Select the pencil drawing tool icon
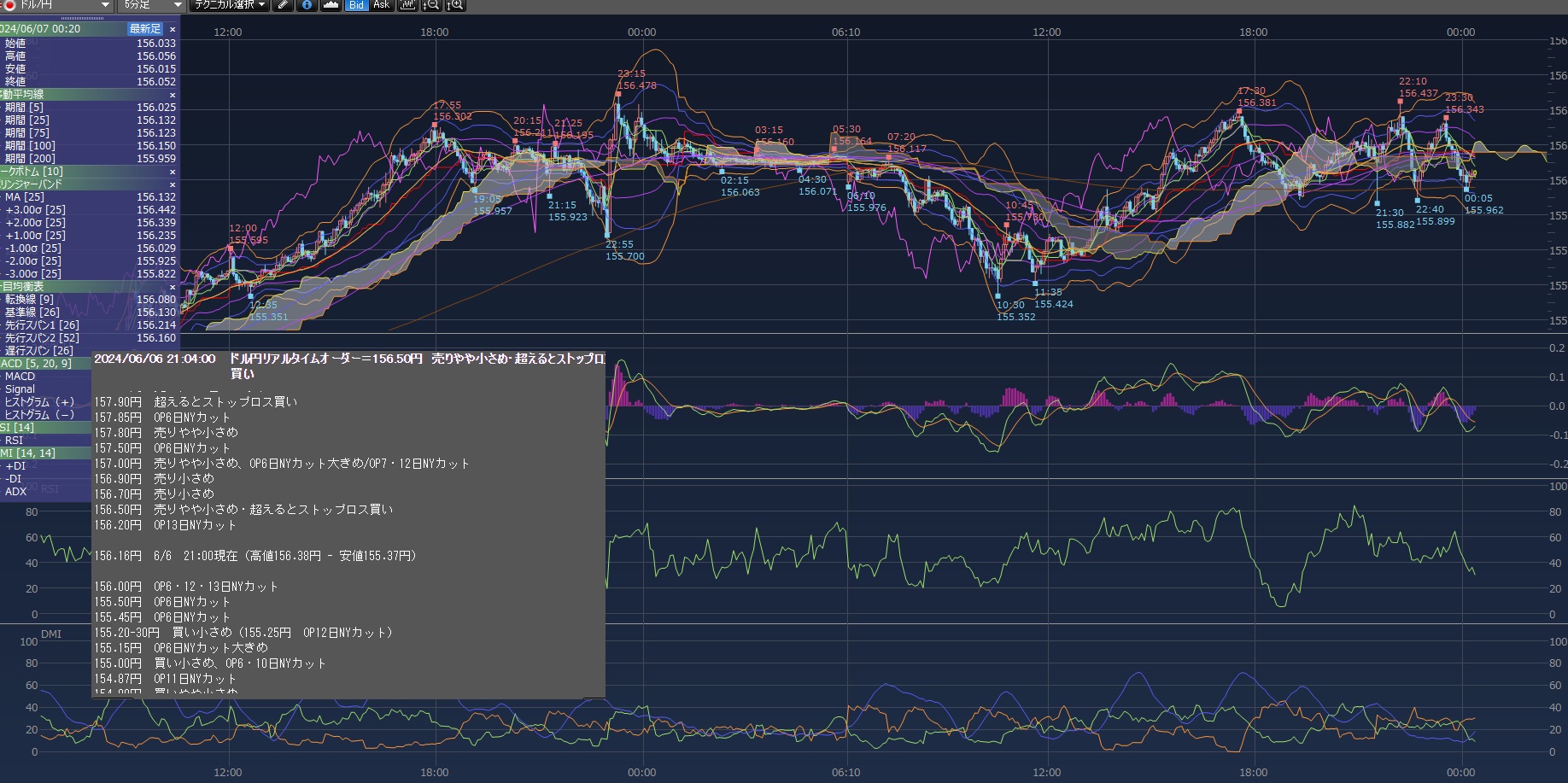 [284, 5]
